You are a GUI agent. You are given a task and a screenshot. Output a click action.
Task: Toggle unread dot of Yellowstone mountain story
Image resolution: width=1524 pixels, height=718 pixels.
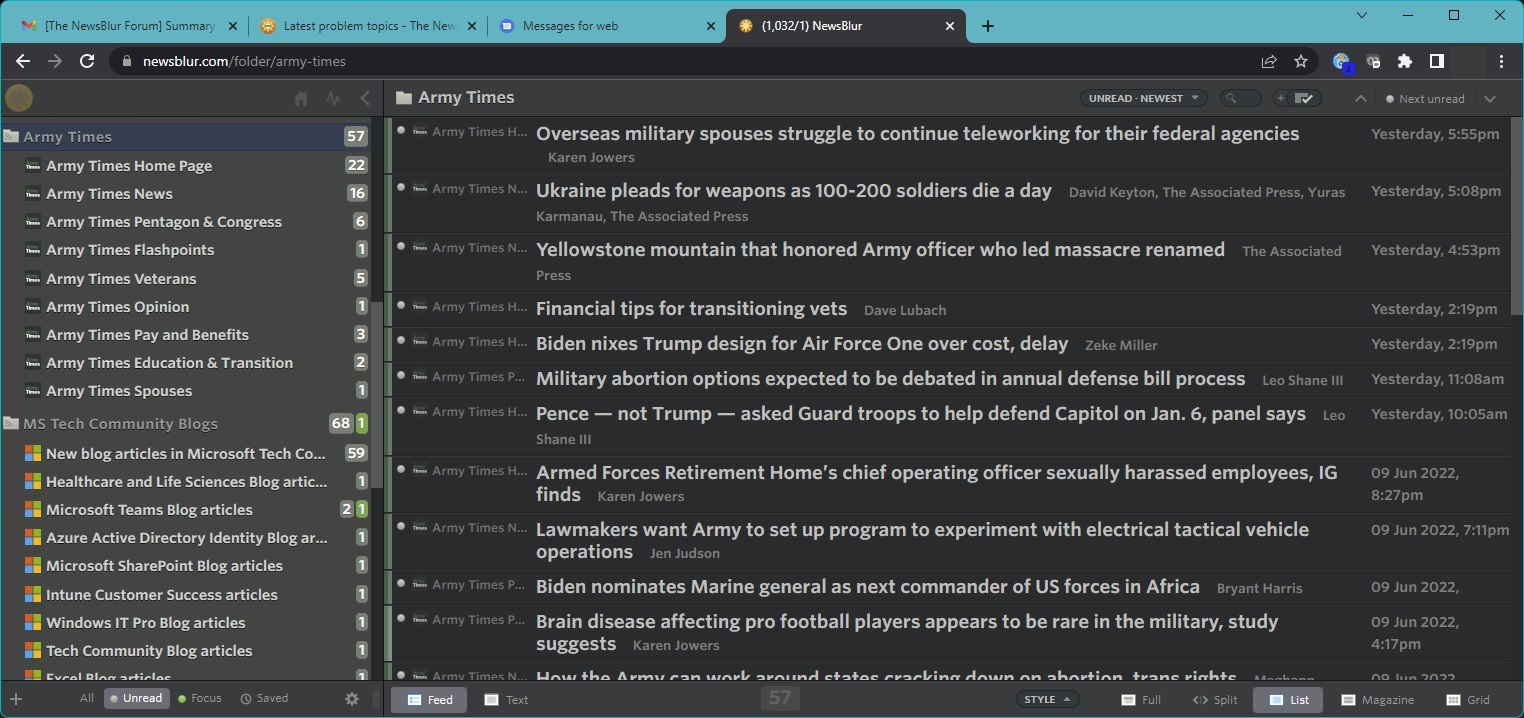(x=401, y=246)
